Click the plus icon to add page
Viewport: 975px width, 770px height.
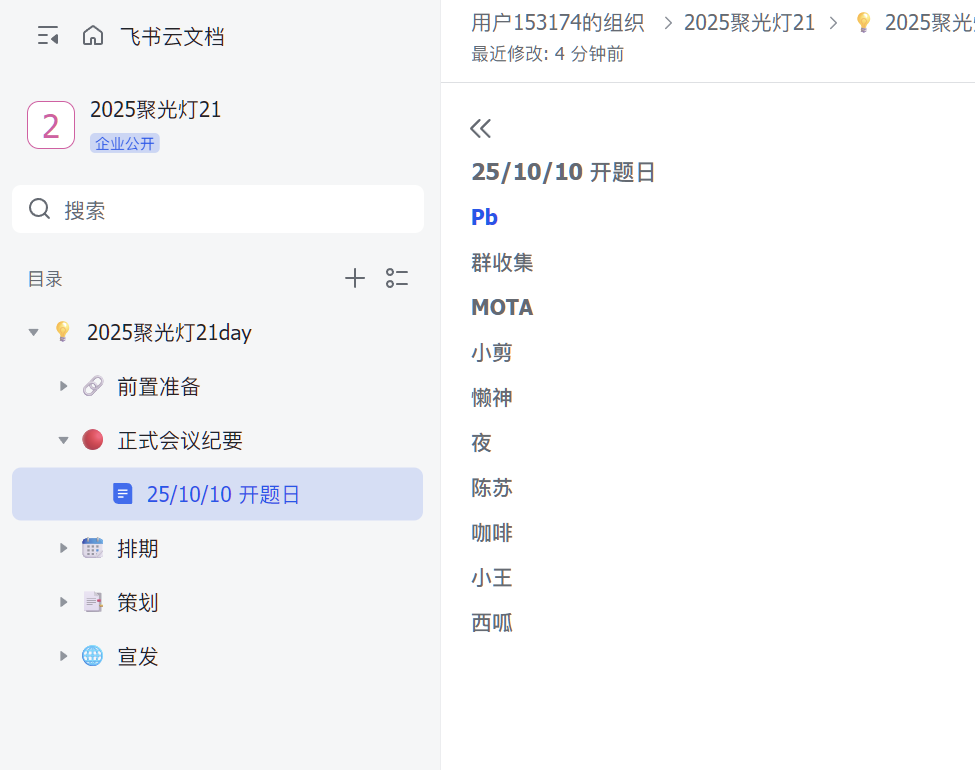tap(355, 279)
